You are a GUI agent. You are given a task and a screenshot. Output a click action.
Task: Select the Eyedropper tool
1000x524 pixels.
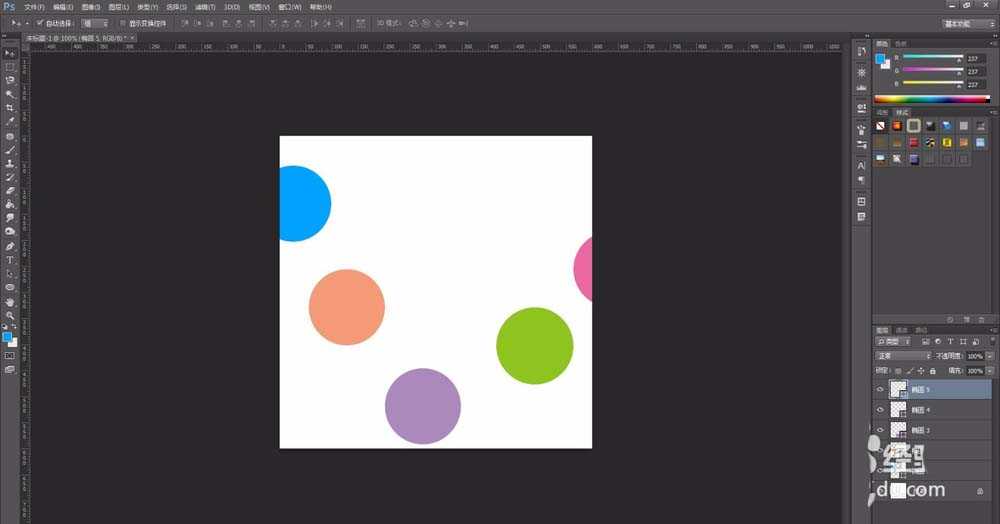(x=10, y=121)
